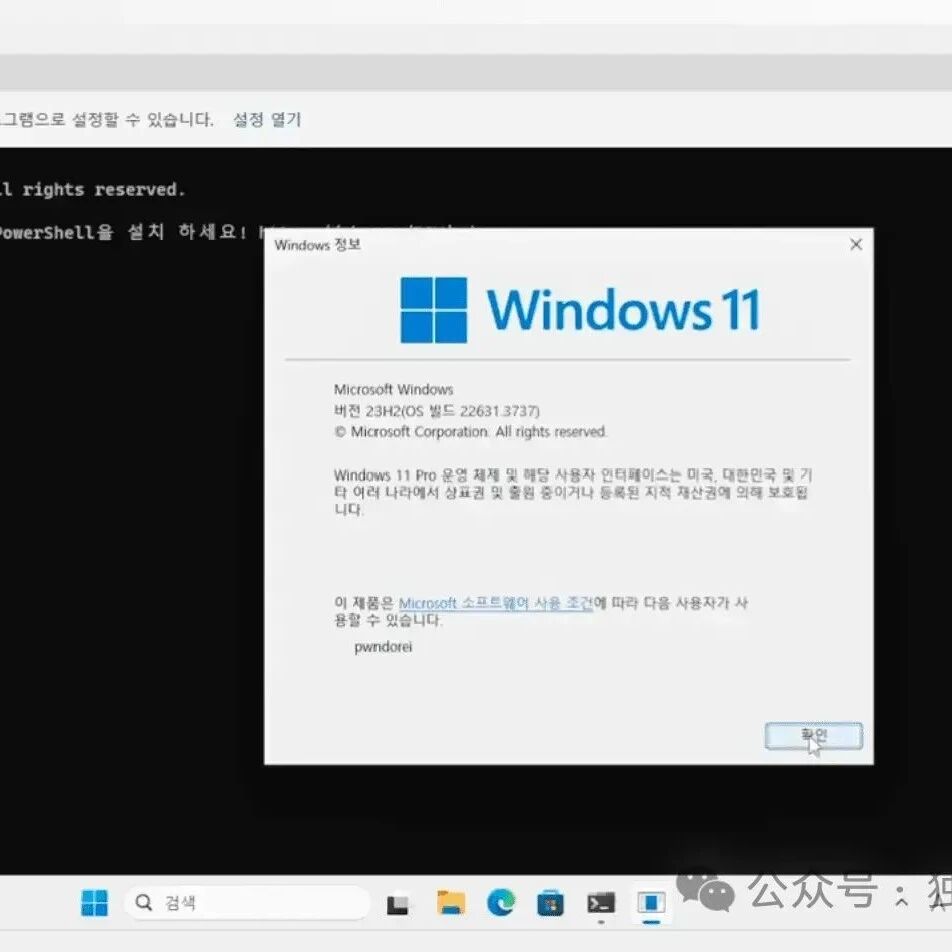Open Task View from the taskbar
This screenshot has height=952, width=952.
pos(398,904)
